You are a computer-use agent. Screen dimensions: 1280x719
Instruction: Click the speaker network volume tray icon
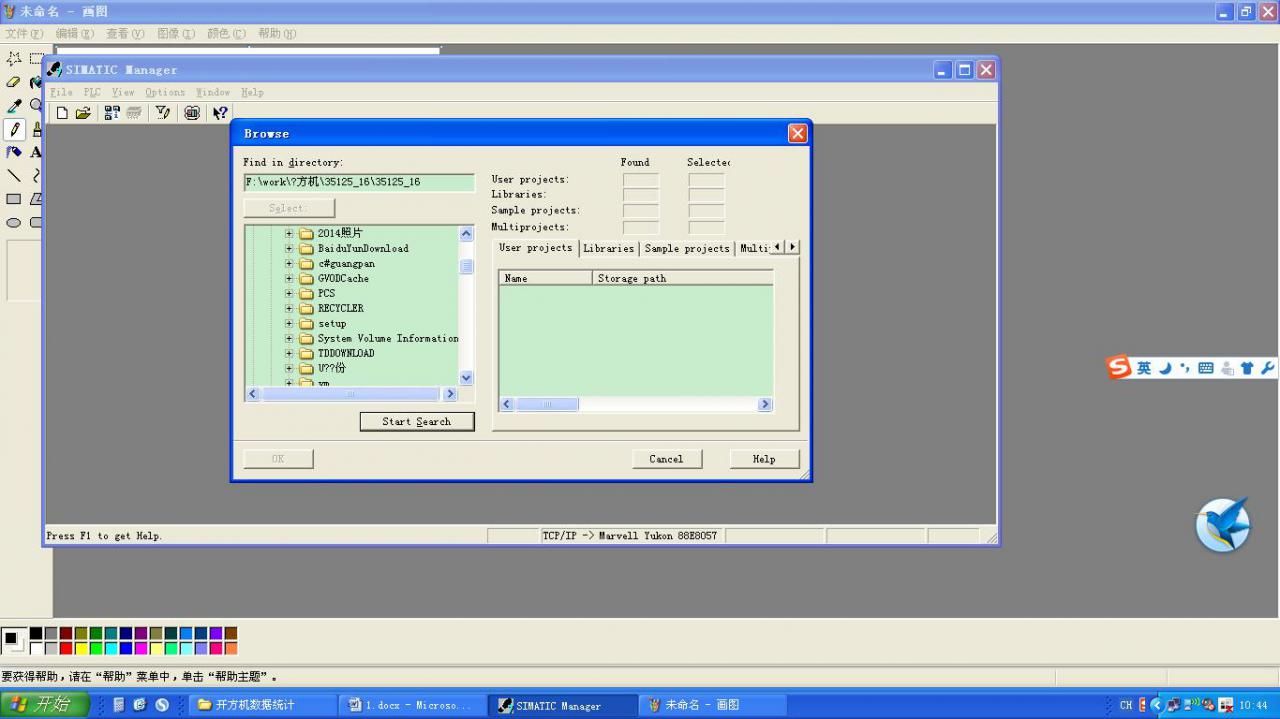pyautogui.click(x=1192, y=705)
